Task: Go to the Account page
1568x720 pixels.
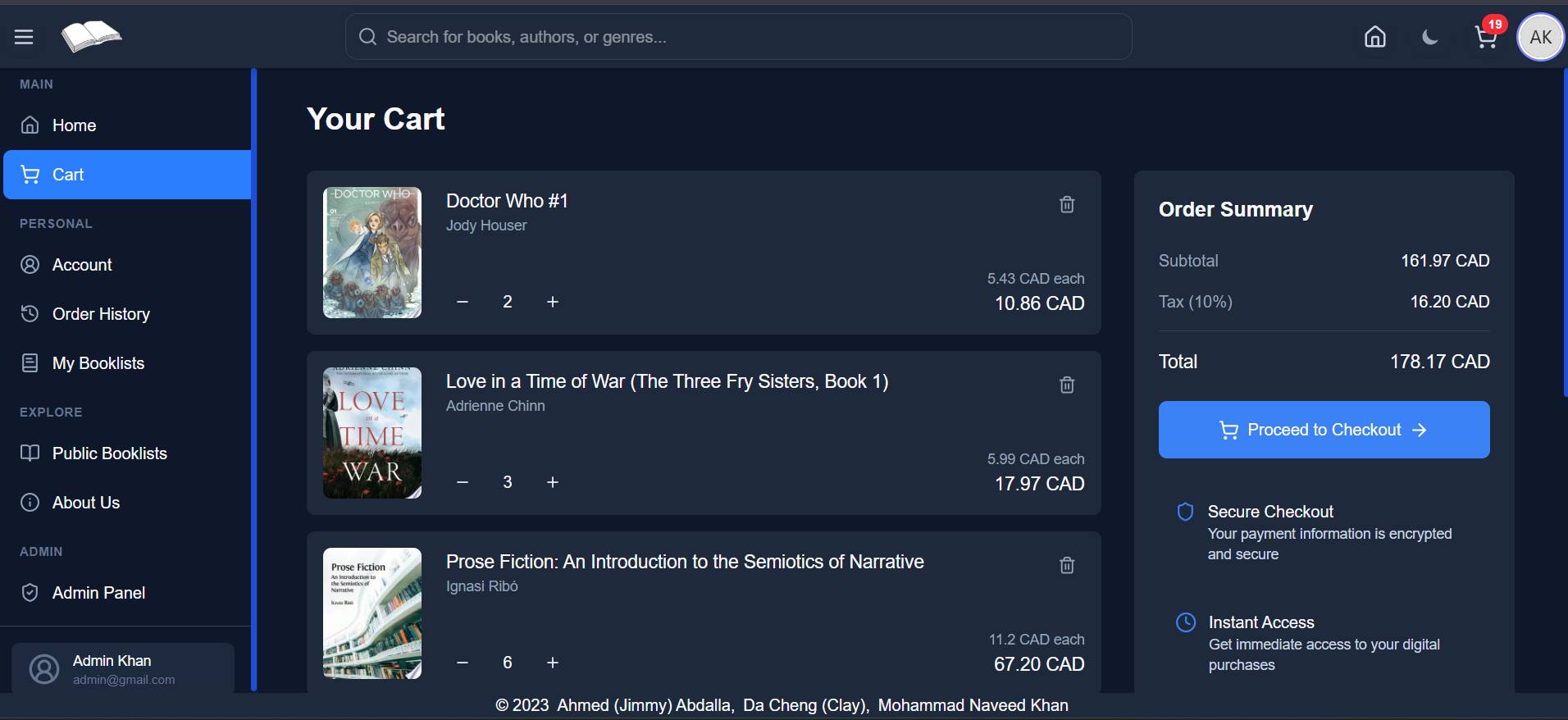Action: (x=82, y=264)
